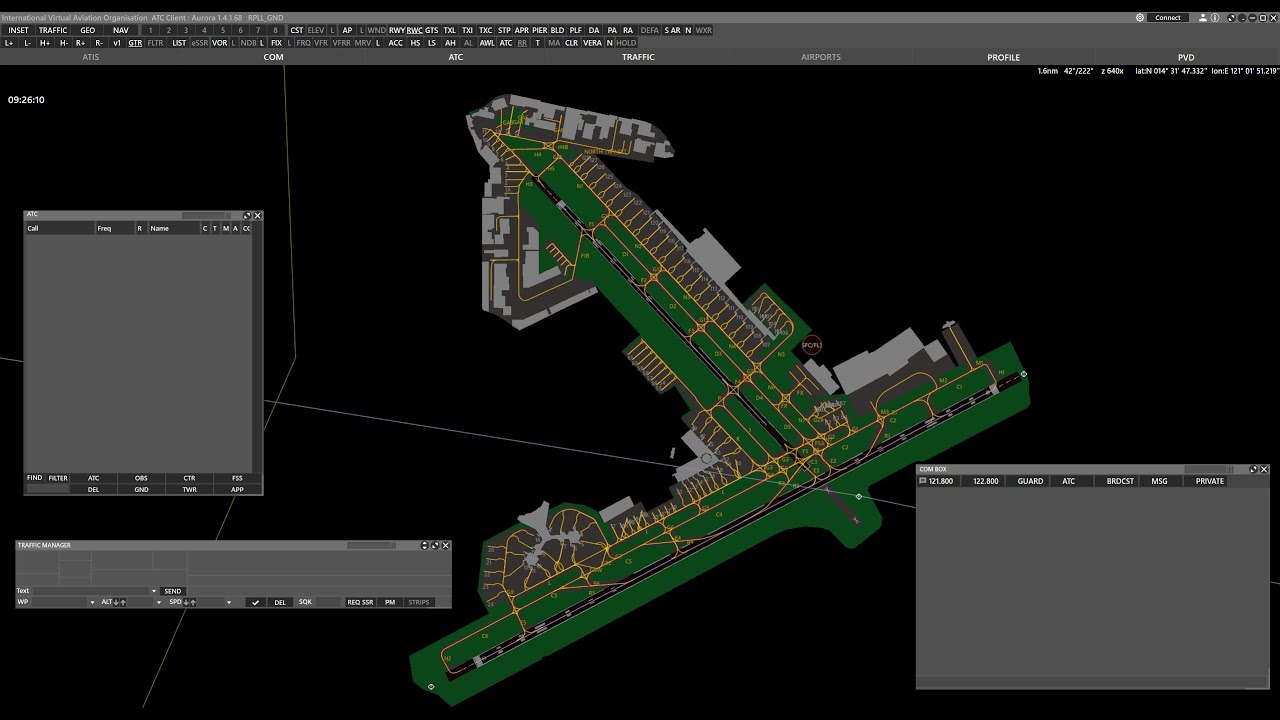The width and height of the screenshot is (1280, 720).
Task: Click the Text input field in Traffic Manager
Action: pos(91,591)
